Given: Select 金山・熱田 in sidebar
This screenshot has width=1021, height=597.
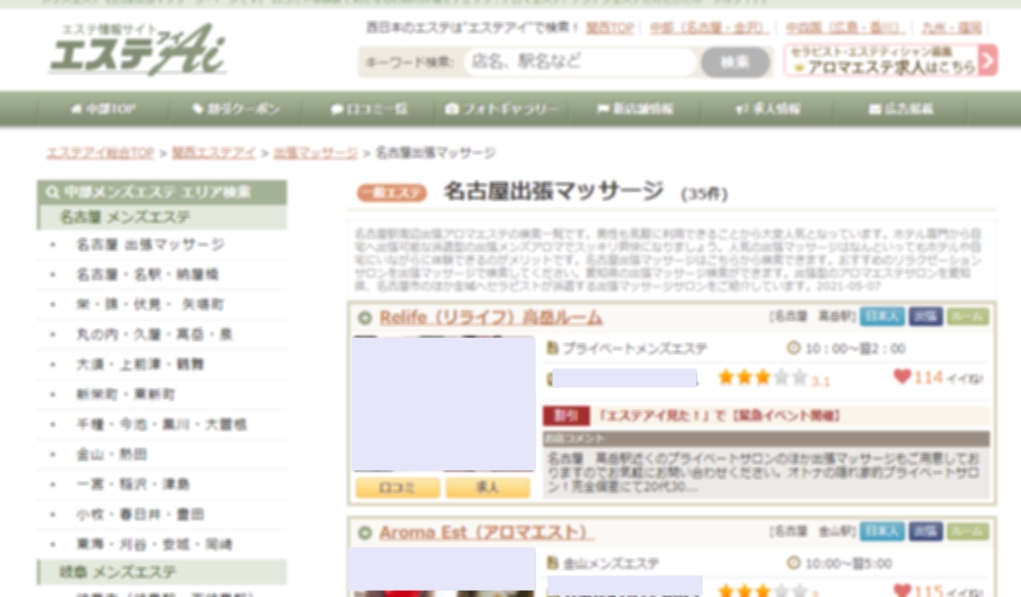Looking at the screenshot, I should click(111, 454).
